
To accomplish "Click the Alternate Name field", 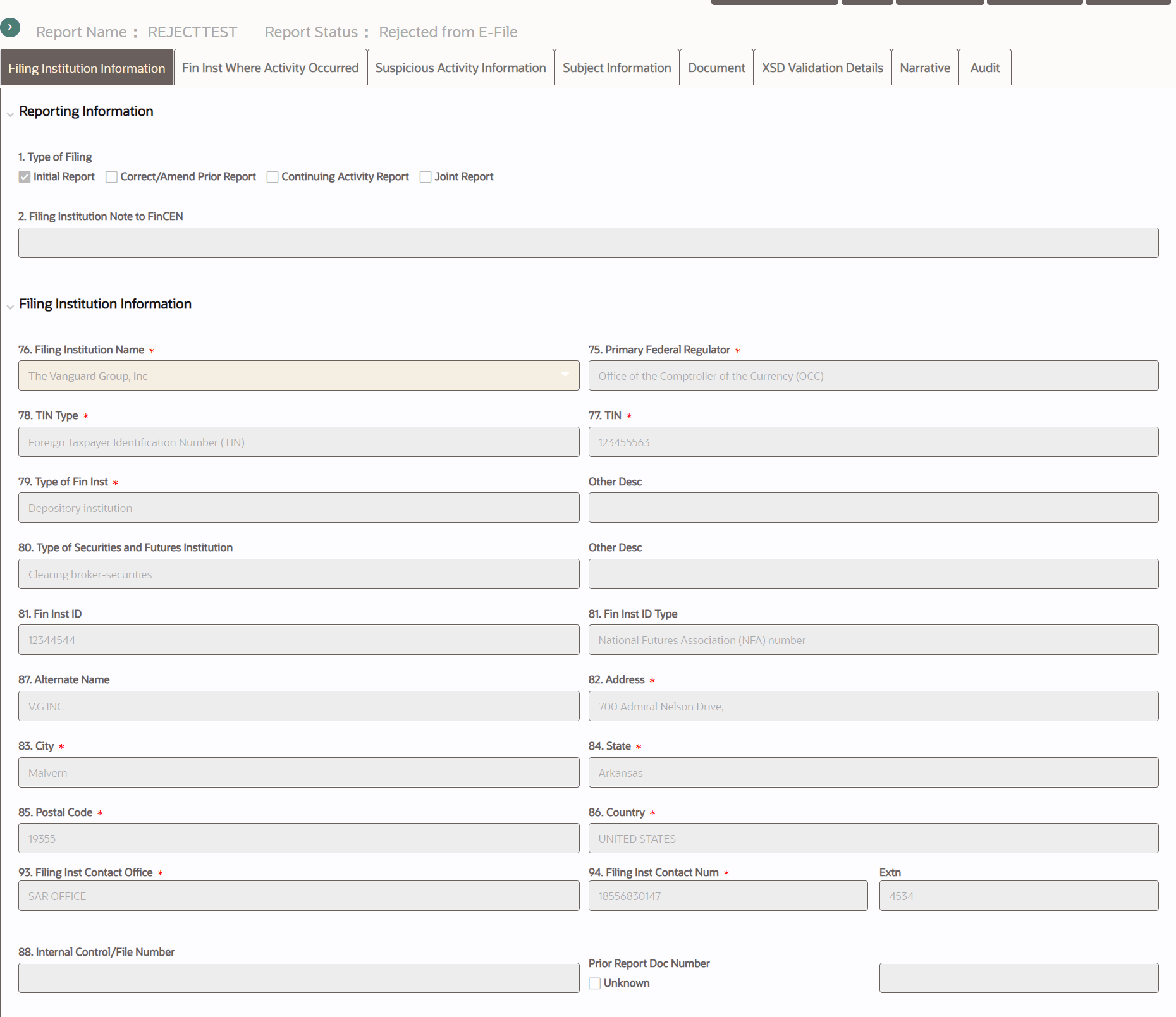I will pos(299,706).
